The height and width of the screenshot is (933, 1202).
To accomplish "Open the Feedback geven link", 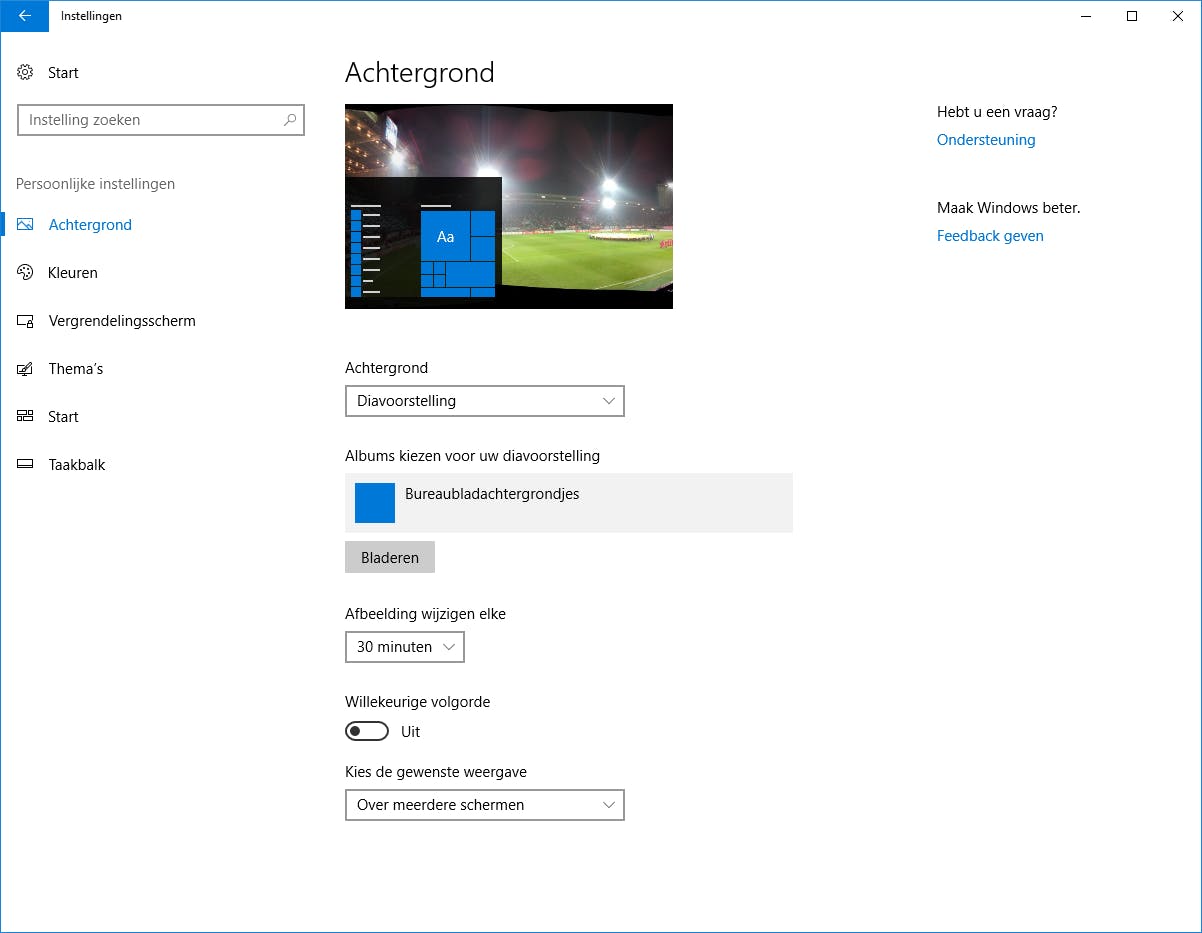I will click(x=990, y=236).
